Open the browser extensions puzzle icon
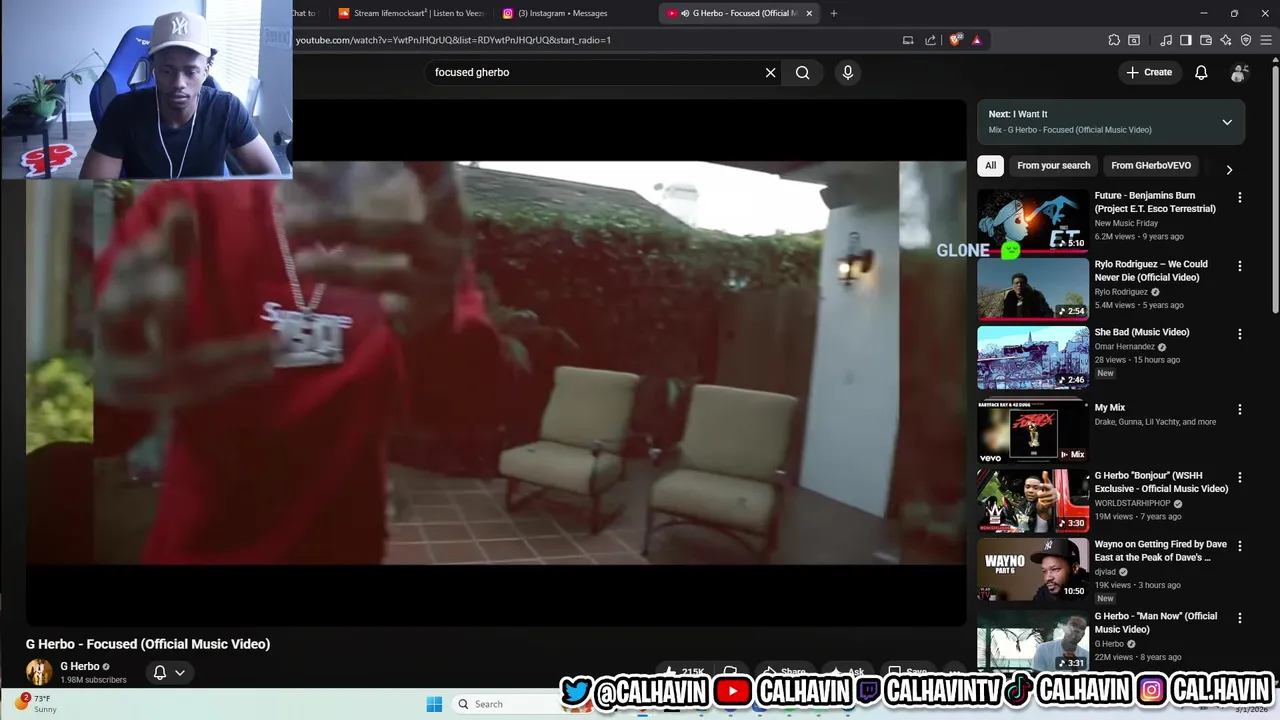 click(1114, 40)
